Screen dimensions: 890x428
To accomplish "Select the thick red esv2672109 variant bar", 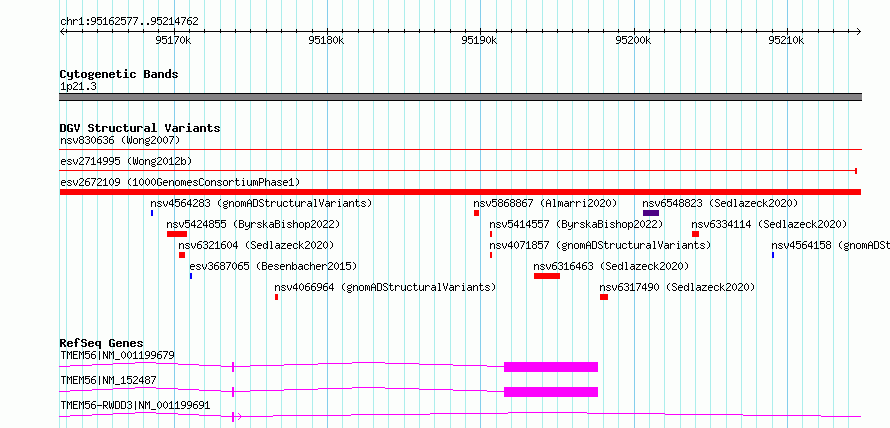I will point(460,192).
